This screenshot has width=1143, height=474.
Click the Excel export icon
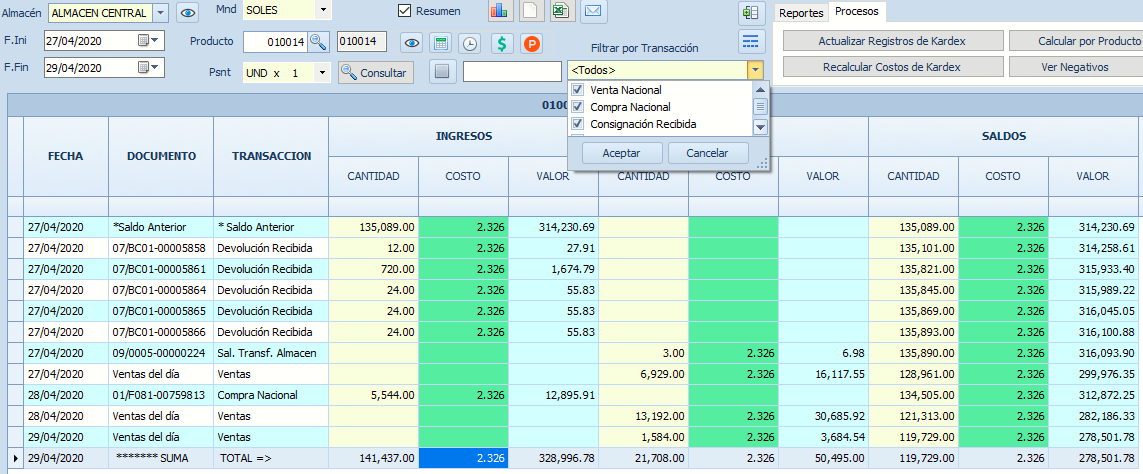point(561,12)
